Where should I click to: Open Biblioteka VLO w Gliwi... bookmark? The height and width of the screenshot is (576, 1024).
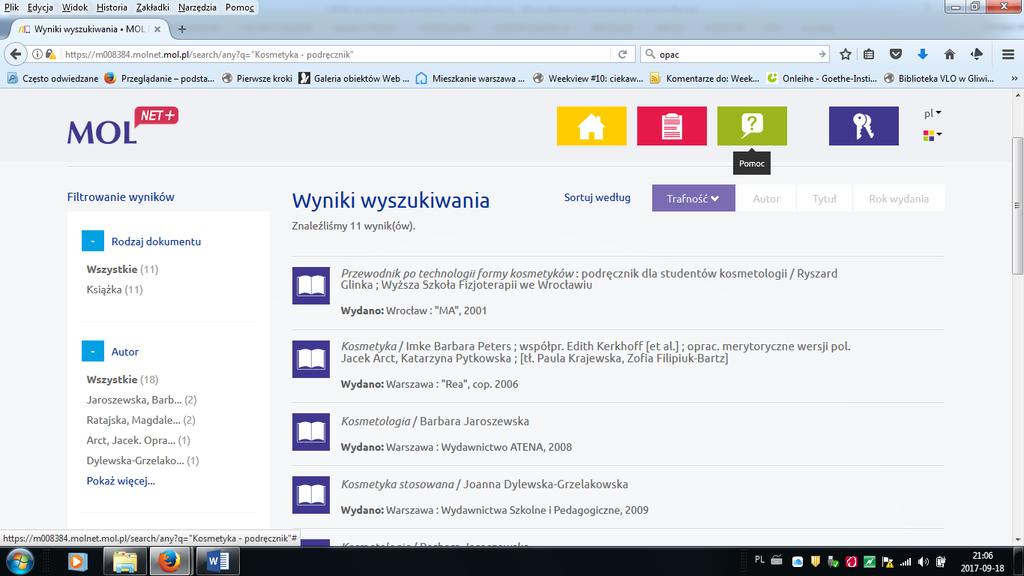click(938, 78)
